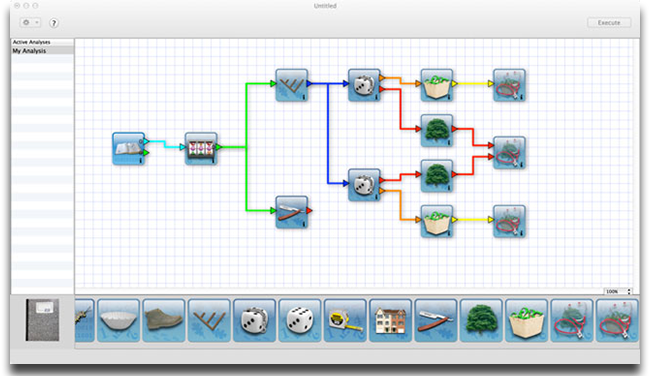Select the razor node on the canvas
The height and width of the screenshot is (376, 650).
click(291, 212)
